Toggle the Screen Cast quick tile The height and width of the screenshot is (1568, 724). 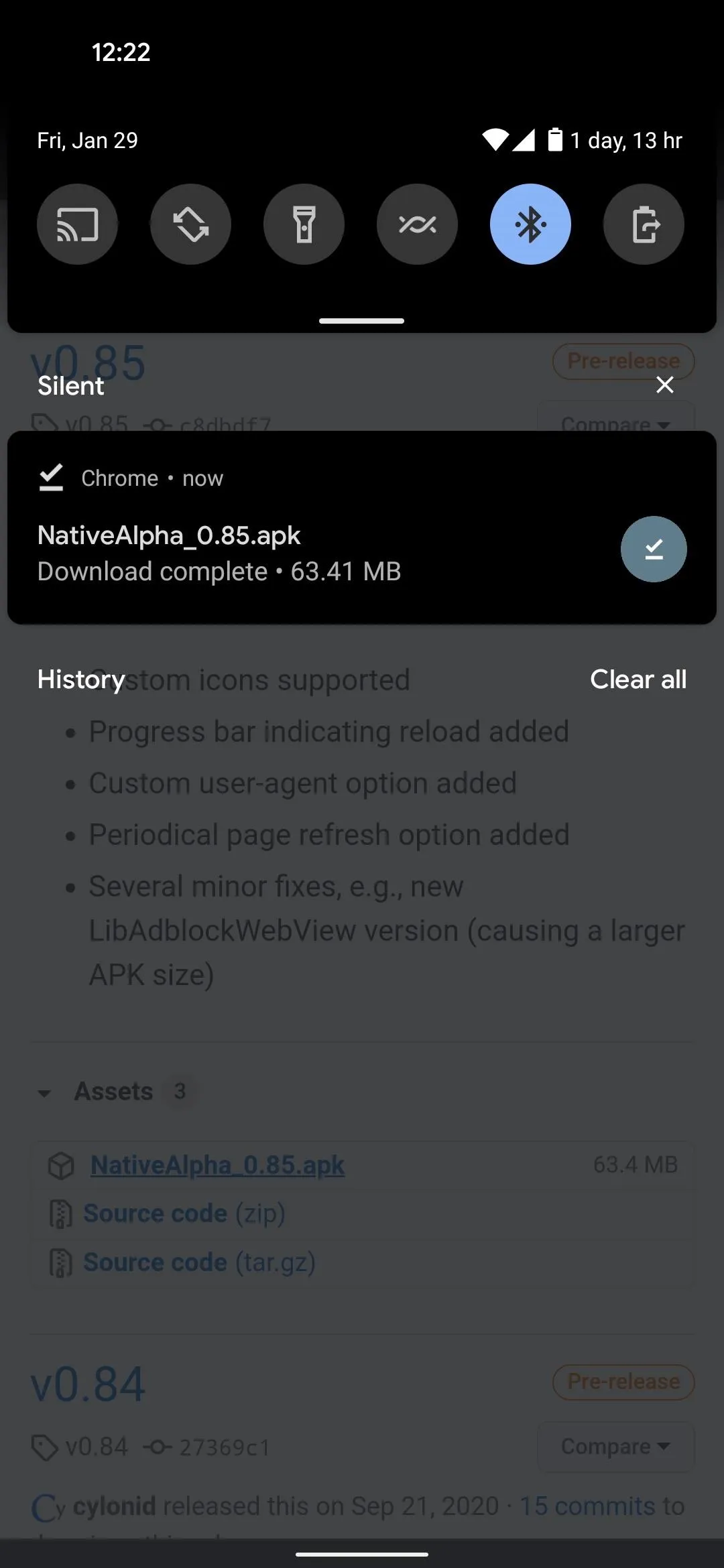(x=77, y=224)
